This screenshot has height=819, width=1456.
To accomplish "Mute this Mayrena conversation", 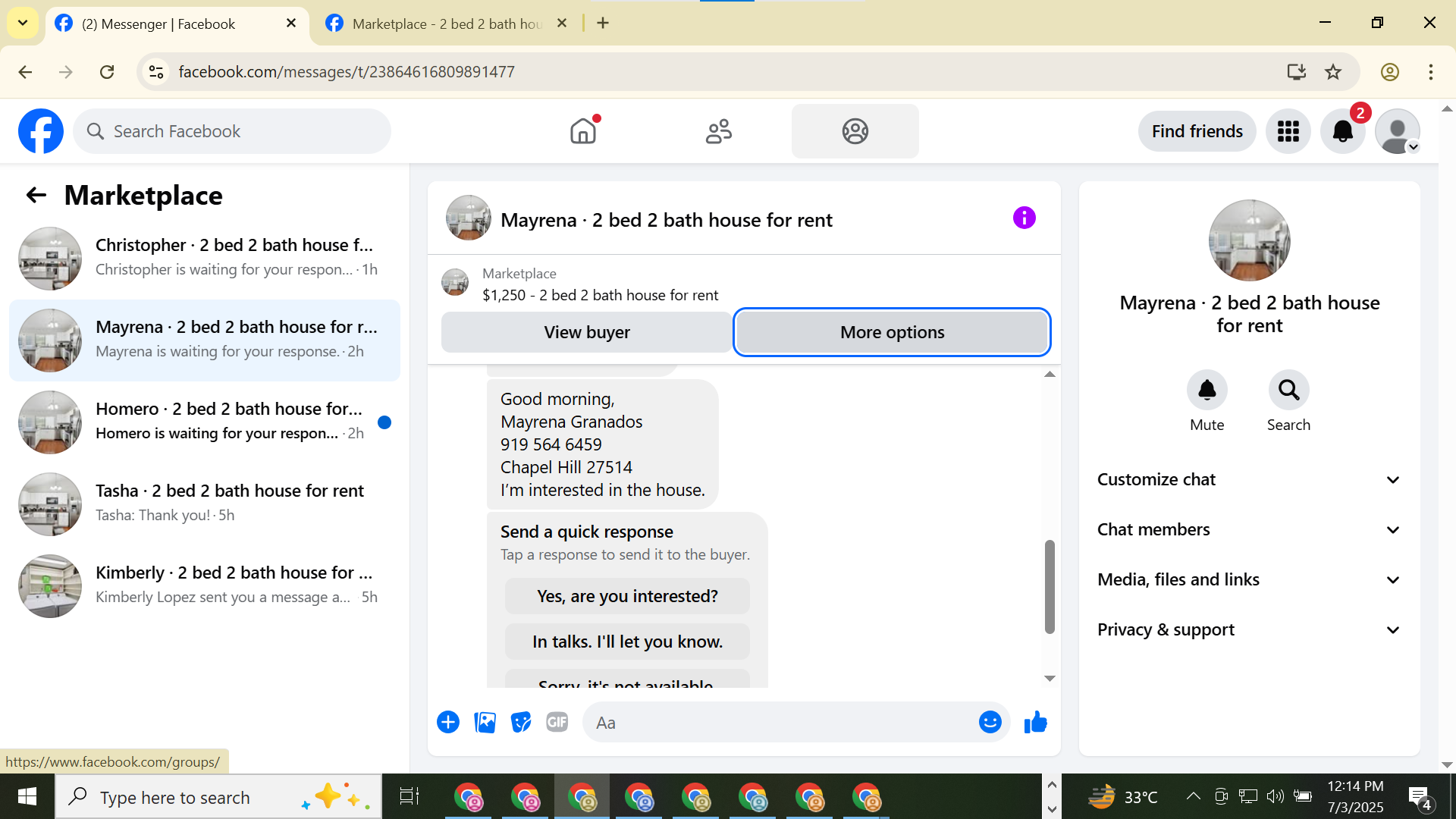I will (1207, 390).
